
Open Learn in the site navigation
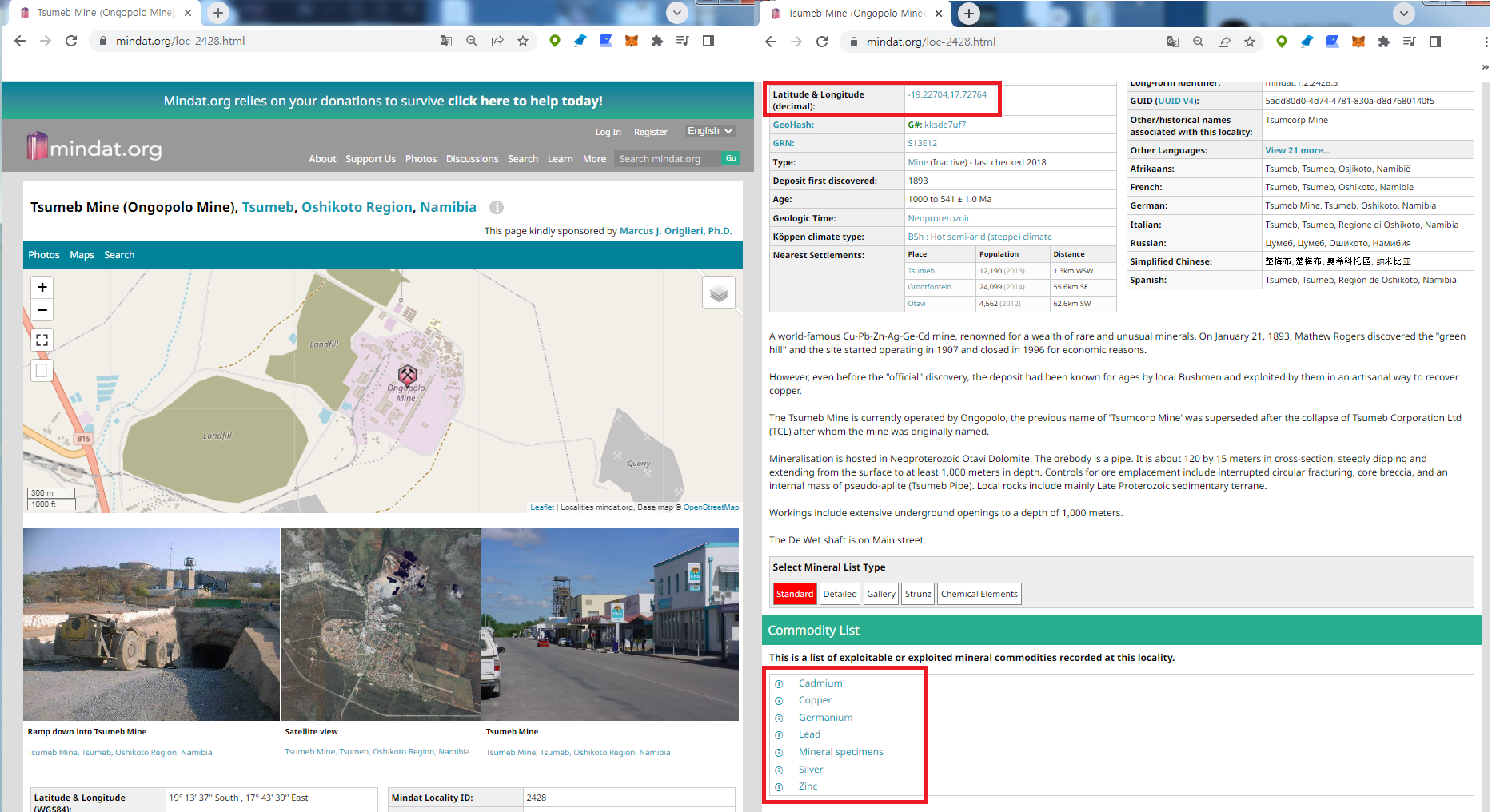point(560,159)
